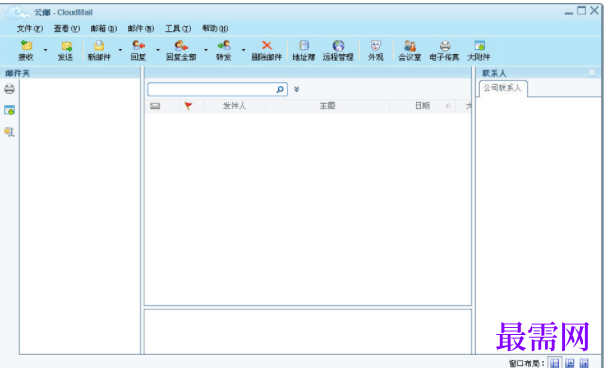608x368 pixels.
Task: Sort mail list by 发件人 column
Action: (x=235, y=106)
